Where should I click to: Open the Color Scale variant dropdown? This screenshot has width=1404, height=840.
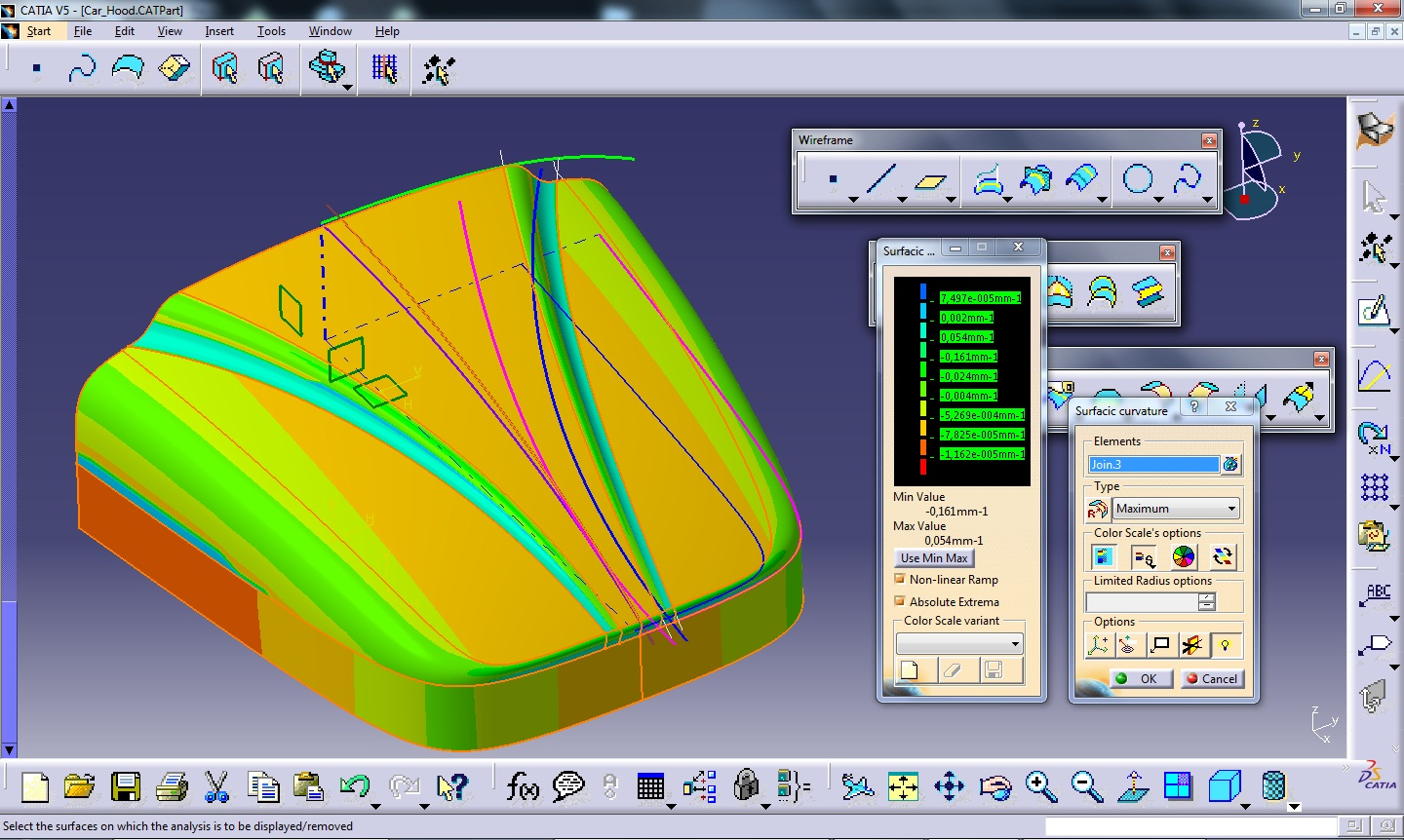(959, 643)
